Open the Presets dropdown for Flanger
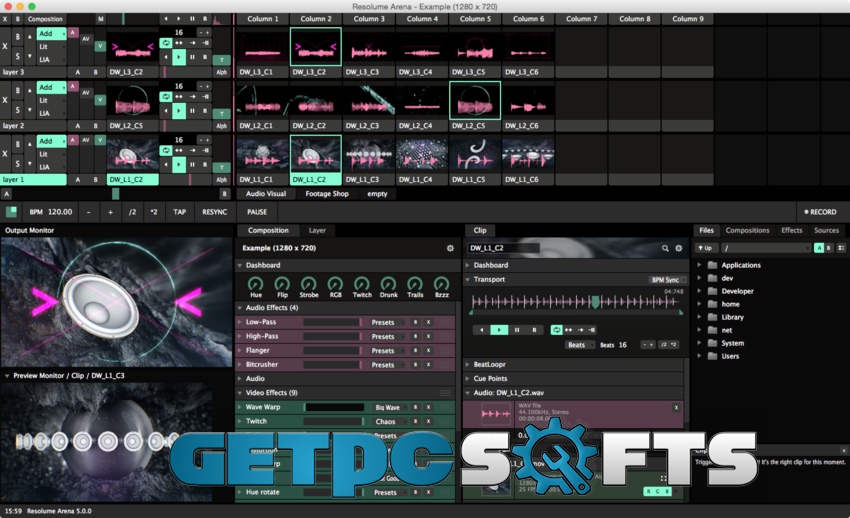 [x=388, y=351]
